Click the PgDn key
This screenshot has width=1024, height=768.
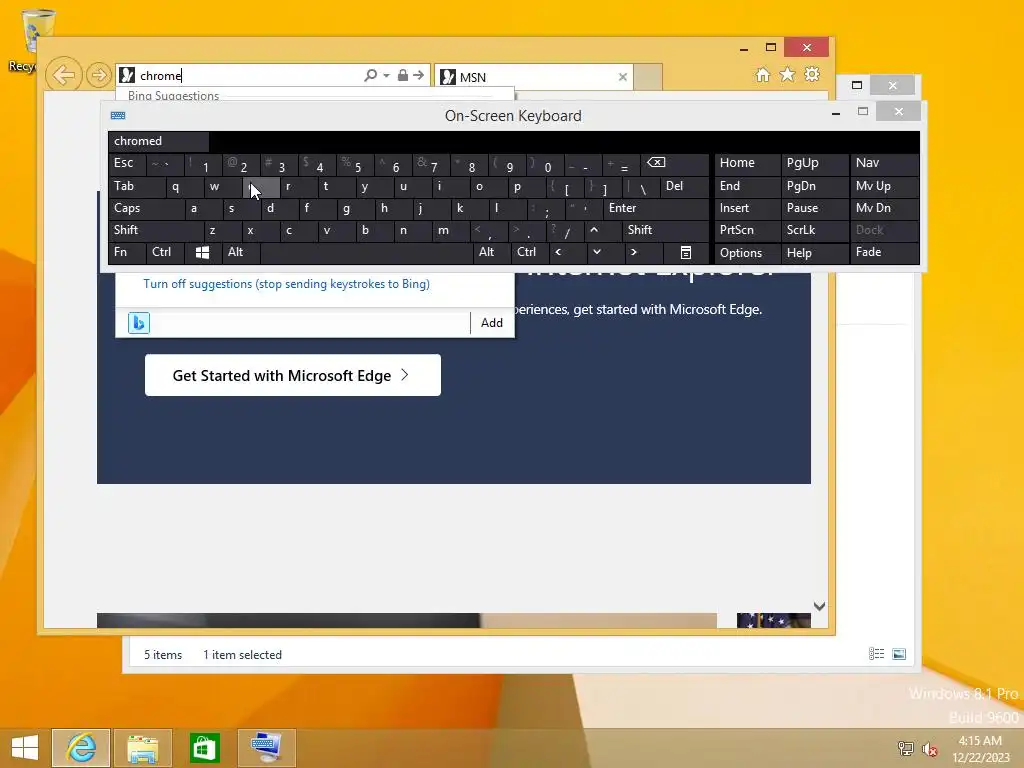(814, 187)
